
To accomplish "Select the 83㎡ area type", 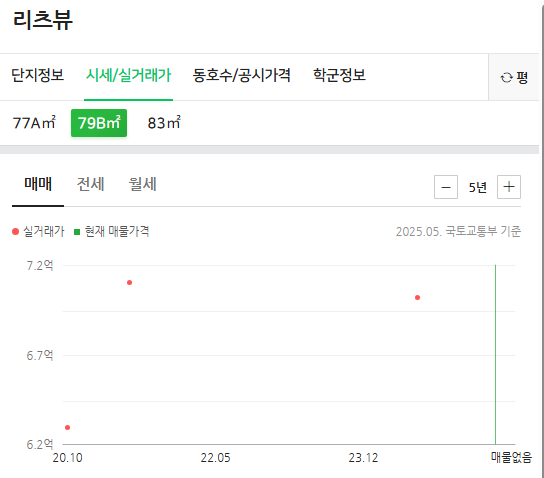I will point(164,123).
